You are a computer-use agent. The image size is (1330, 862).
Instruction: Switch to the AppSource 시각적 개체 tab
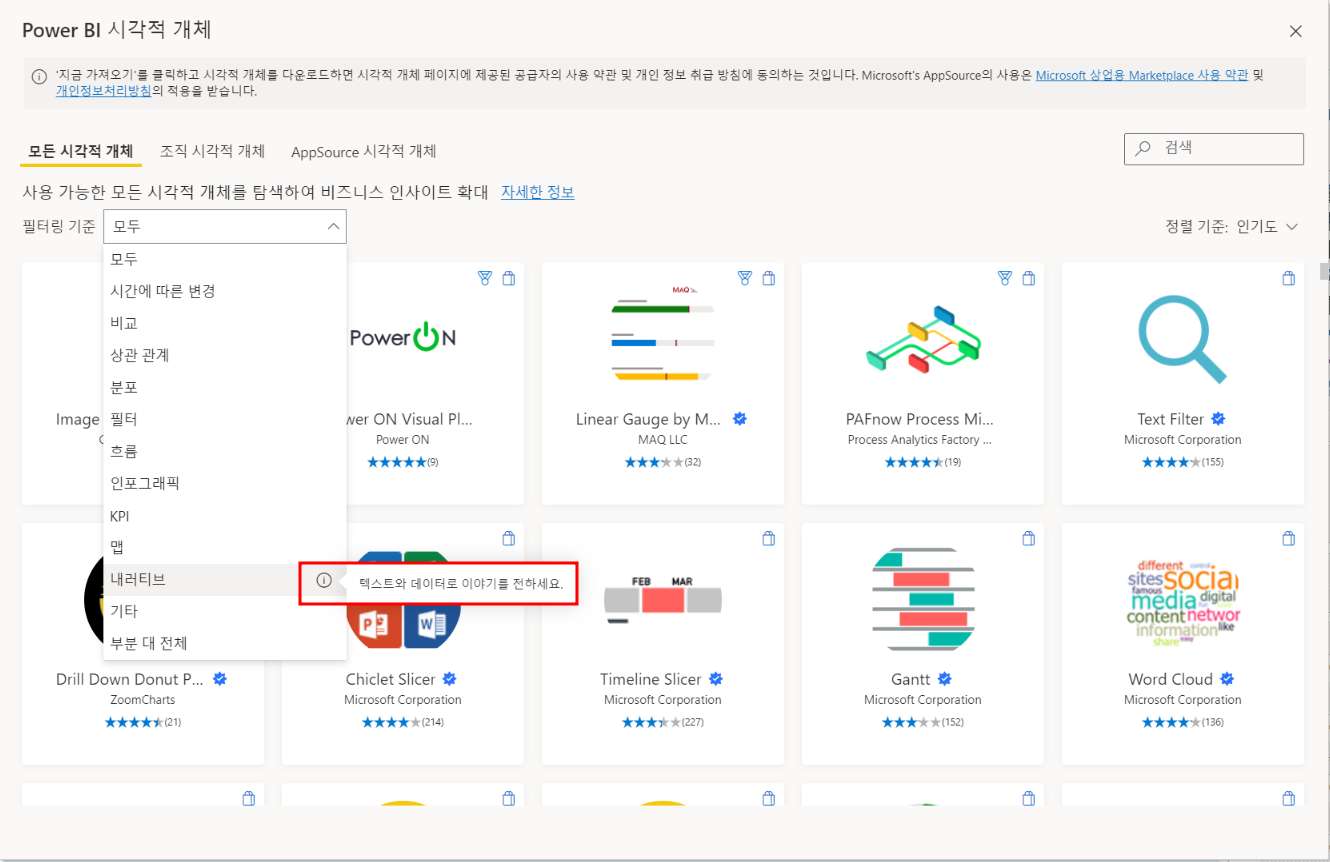tap(364, 152)
